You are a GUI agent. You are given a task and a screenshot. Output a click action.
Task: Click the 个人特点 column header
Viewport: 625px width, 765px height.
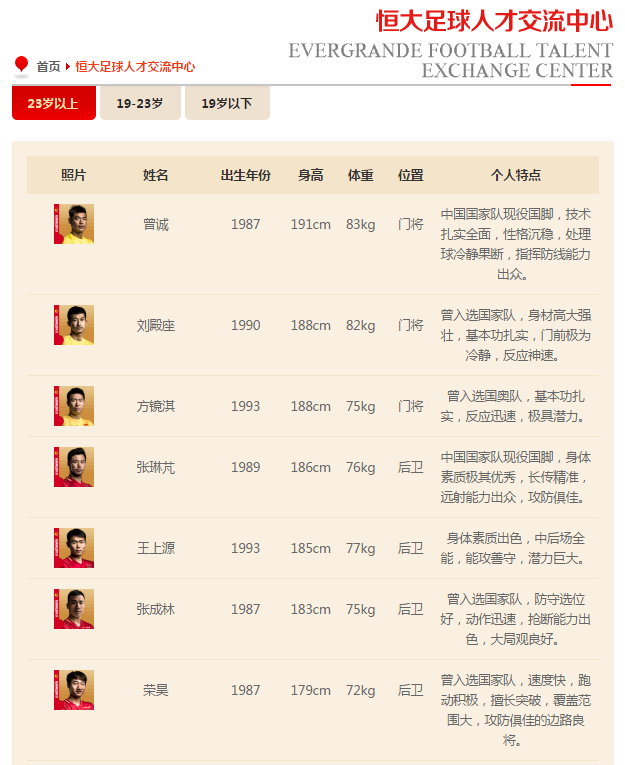point(516,175)
